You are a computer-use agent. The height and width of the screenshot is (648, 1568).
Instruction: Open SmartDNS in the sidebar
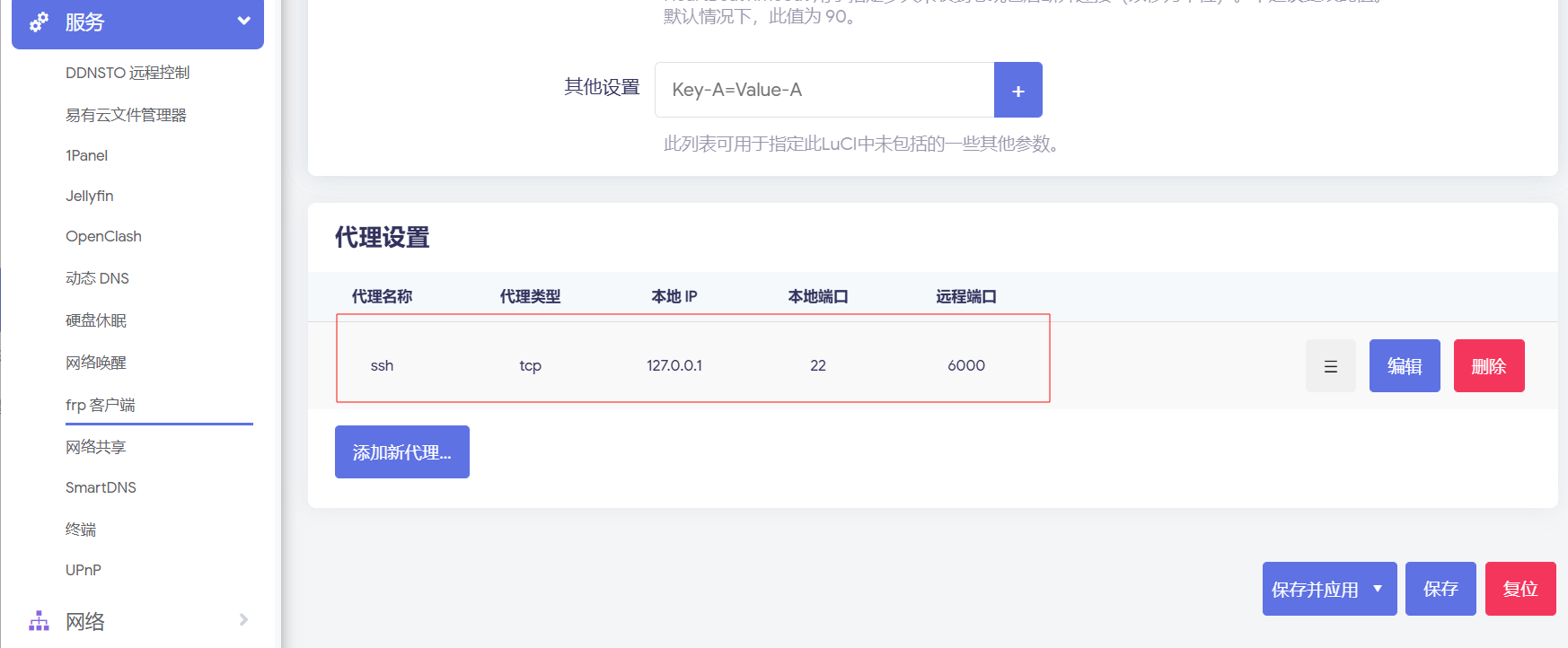pos(101,487)
